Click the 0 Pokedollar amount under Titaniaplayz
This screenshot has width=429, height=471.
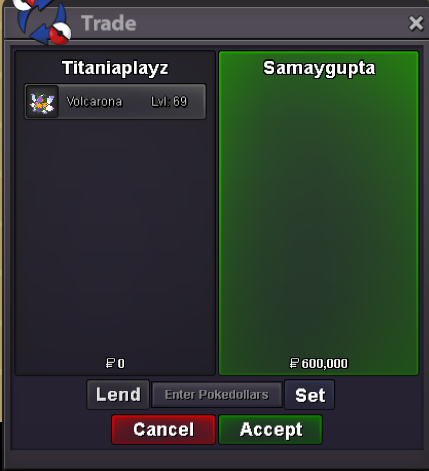point(121,363)
